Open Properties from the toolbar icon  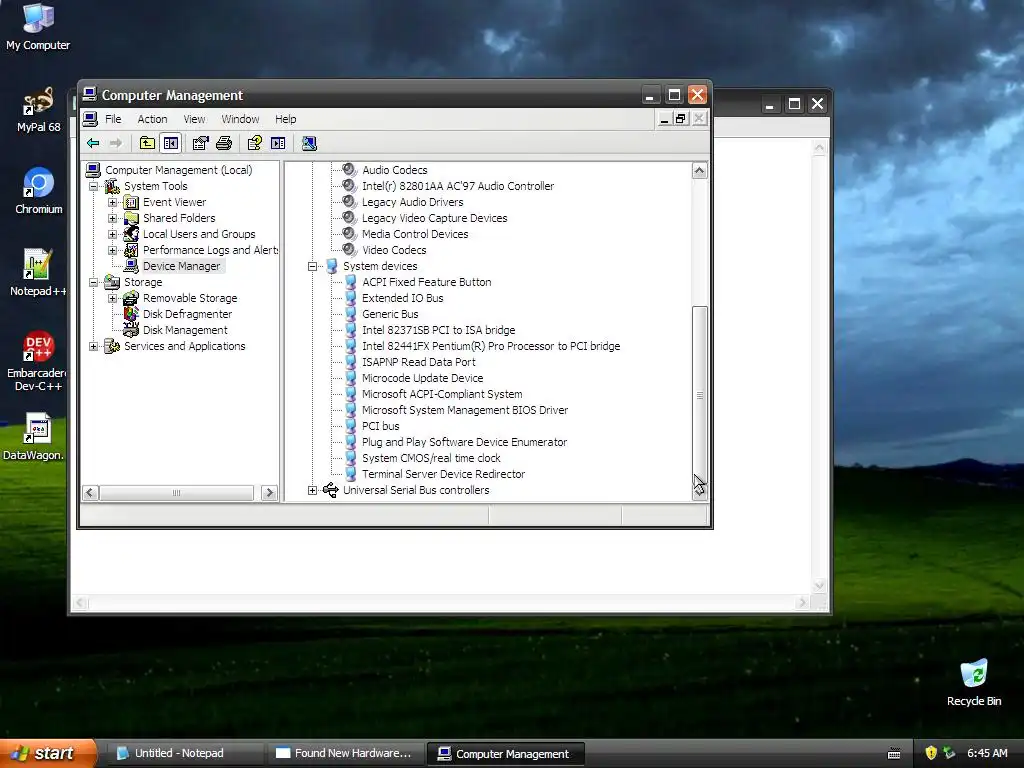[x=200, y=143]
